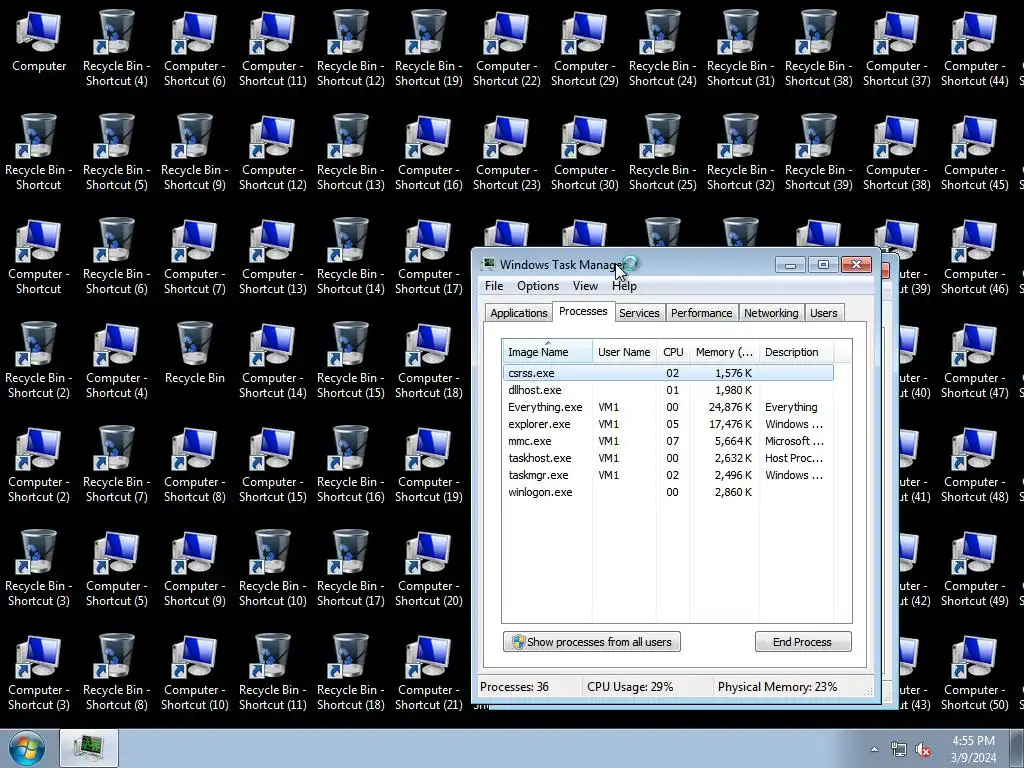Viewport: 1024px width, 768px height.
Task: Select Recycle Bin - Shortcut (24) icon
Action: point(662,47)
